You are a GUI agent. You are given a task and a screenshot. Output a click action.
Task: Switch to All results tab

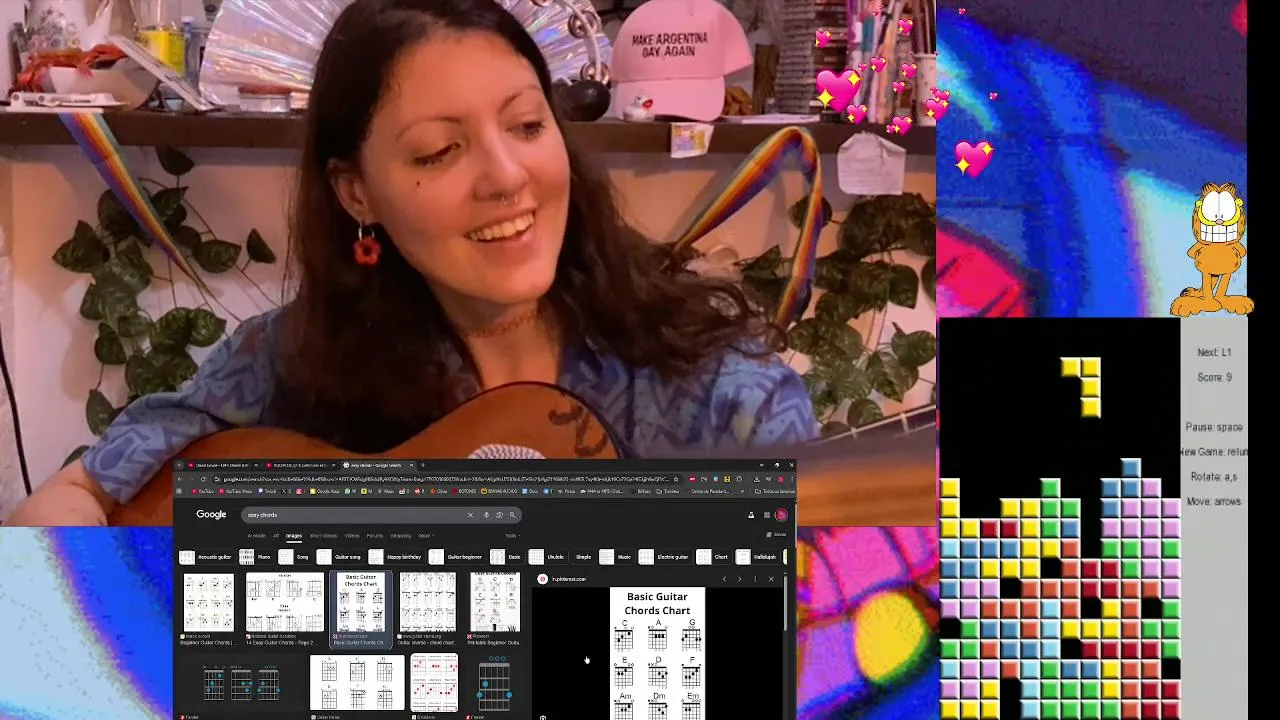coord(276,535)
